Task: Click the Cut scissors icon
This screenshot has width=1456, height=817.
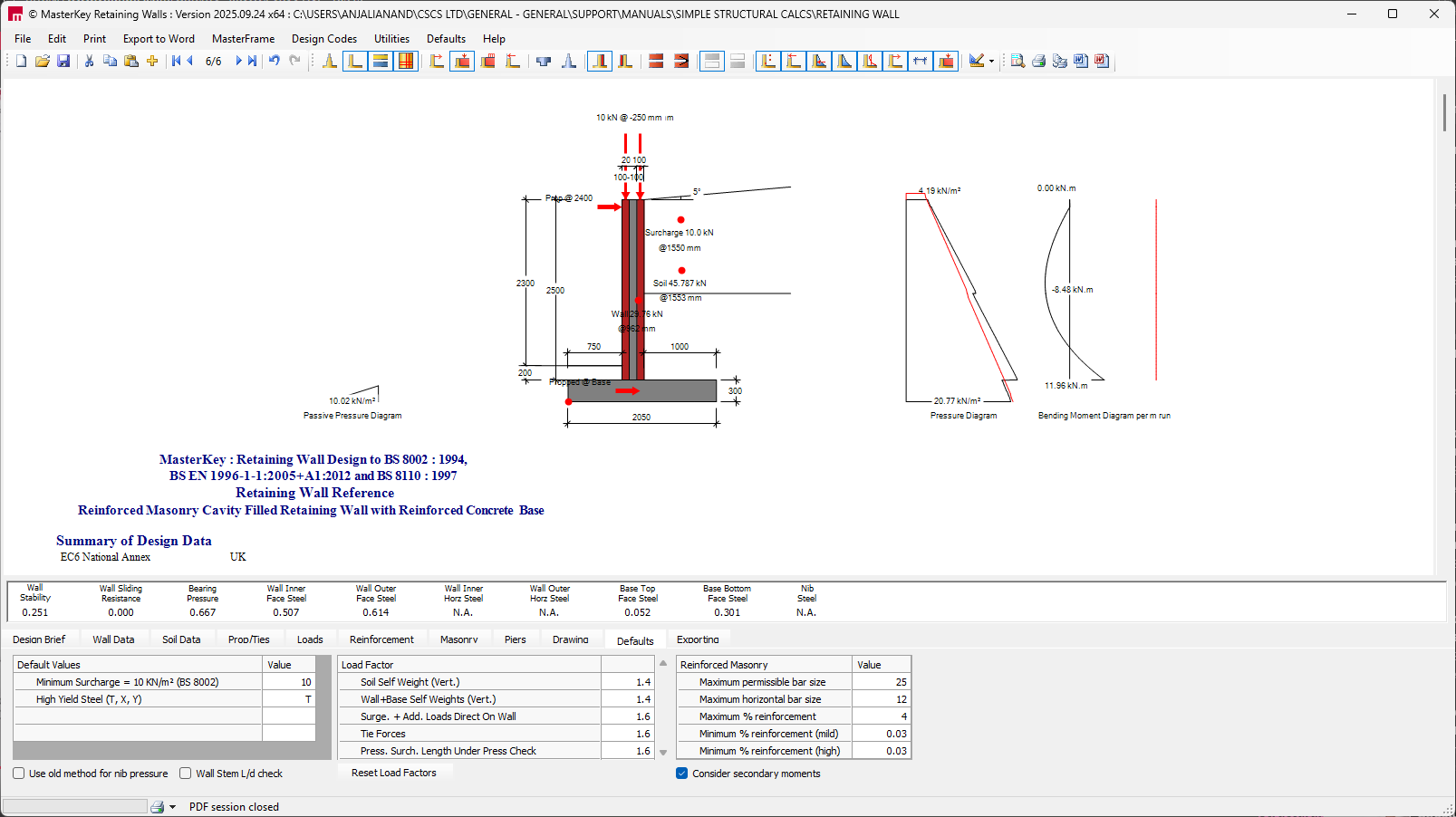Action: (89, 61)
